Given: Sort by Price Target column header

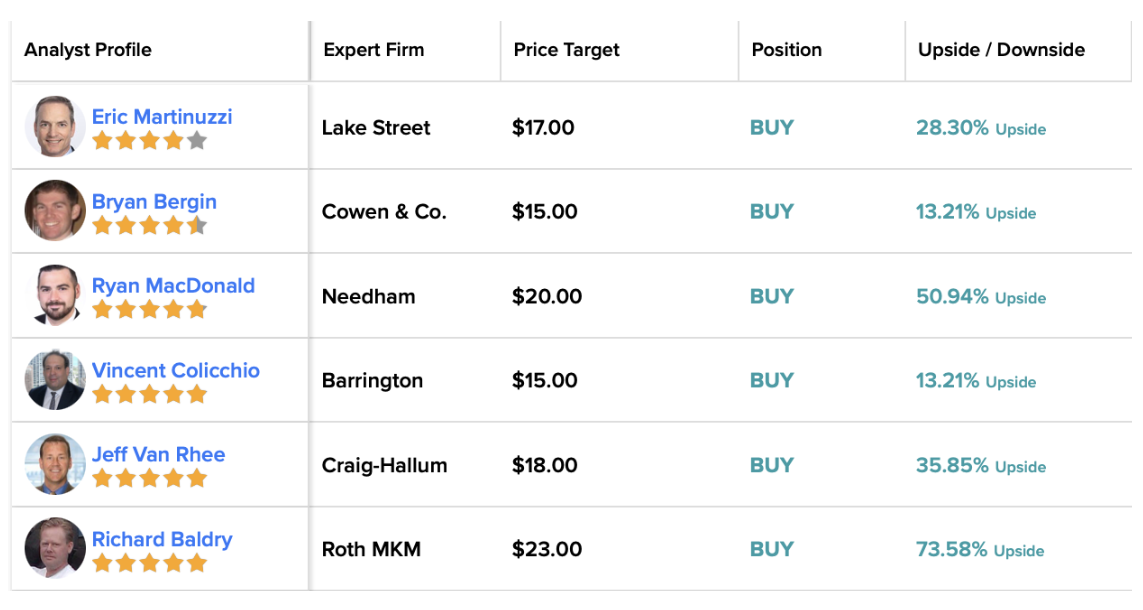Looking at the screenshot, I should 566,50.
